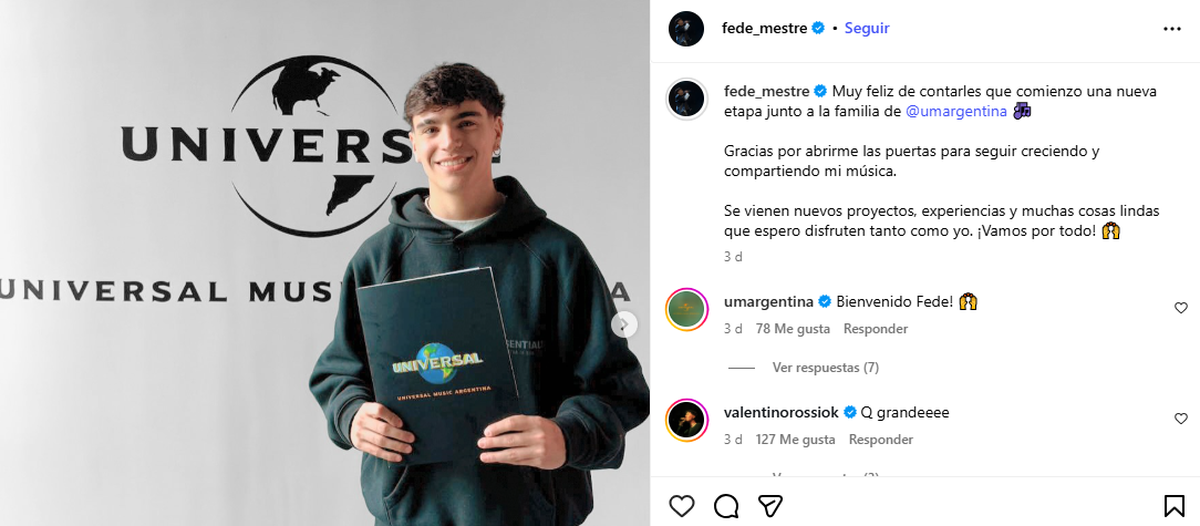This screenshot has width=1200, height=526.
Task: Like the post with the heart icon
Action: [682, 505]
